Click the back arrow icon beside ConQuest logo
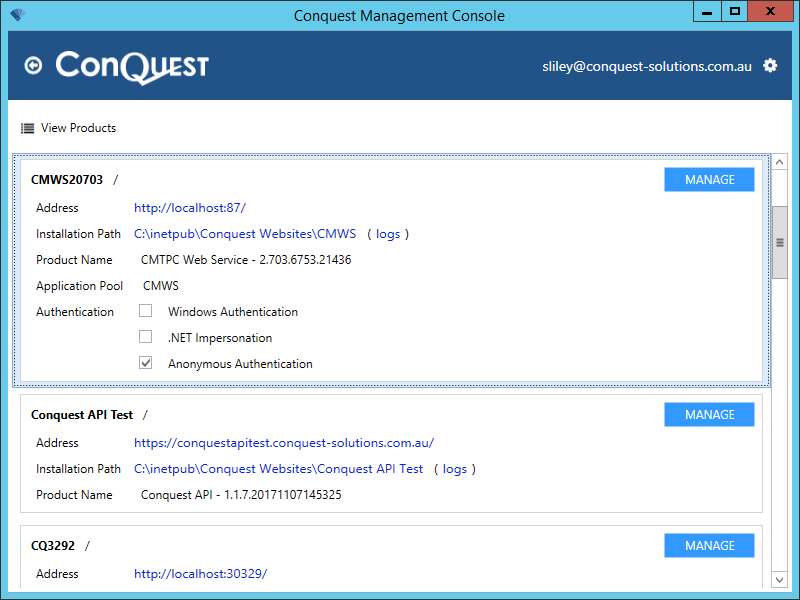Image resolution: width=800 pixels, height=600 pixels. (33, 65)
